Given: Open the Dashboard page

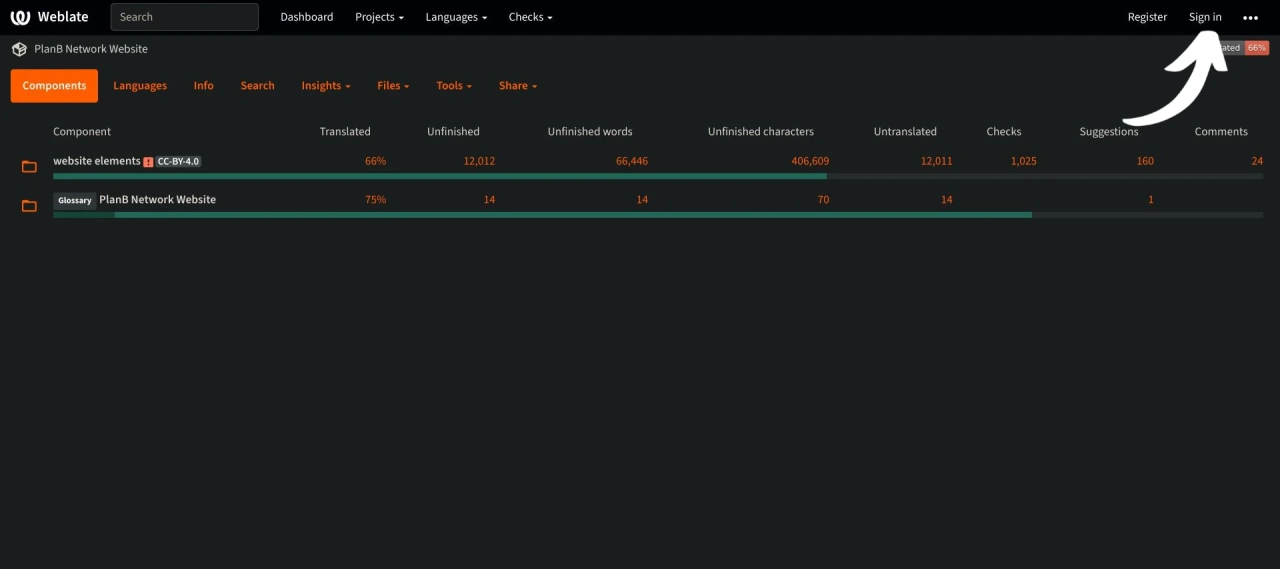Looking at the screenshot, I should coord(307,17).
